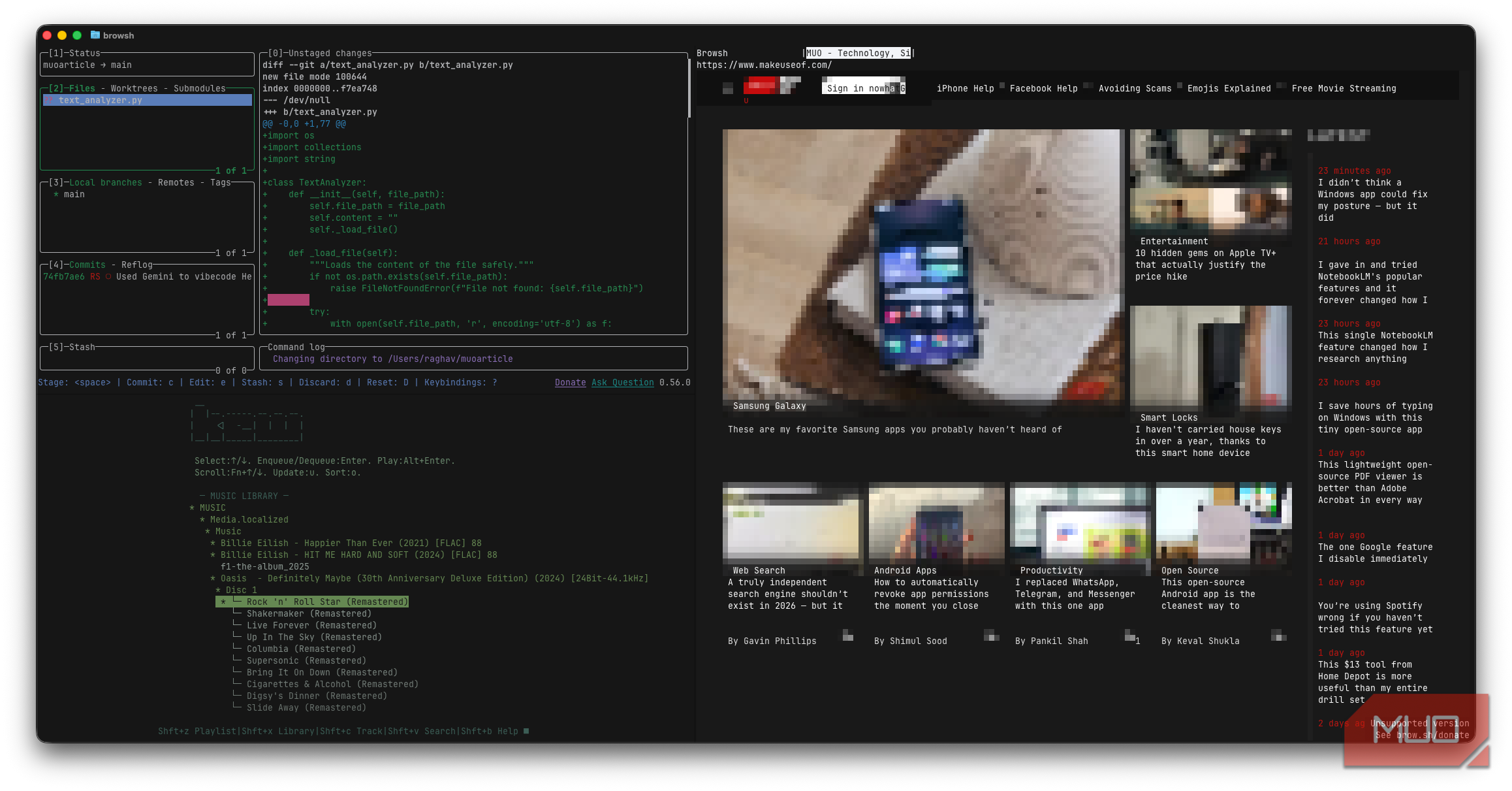Select the main branch entry

click(74, 194)
